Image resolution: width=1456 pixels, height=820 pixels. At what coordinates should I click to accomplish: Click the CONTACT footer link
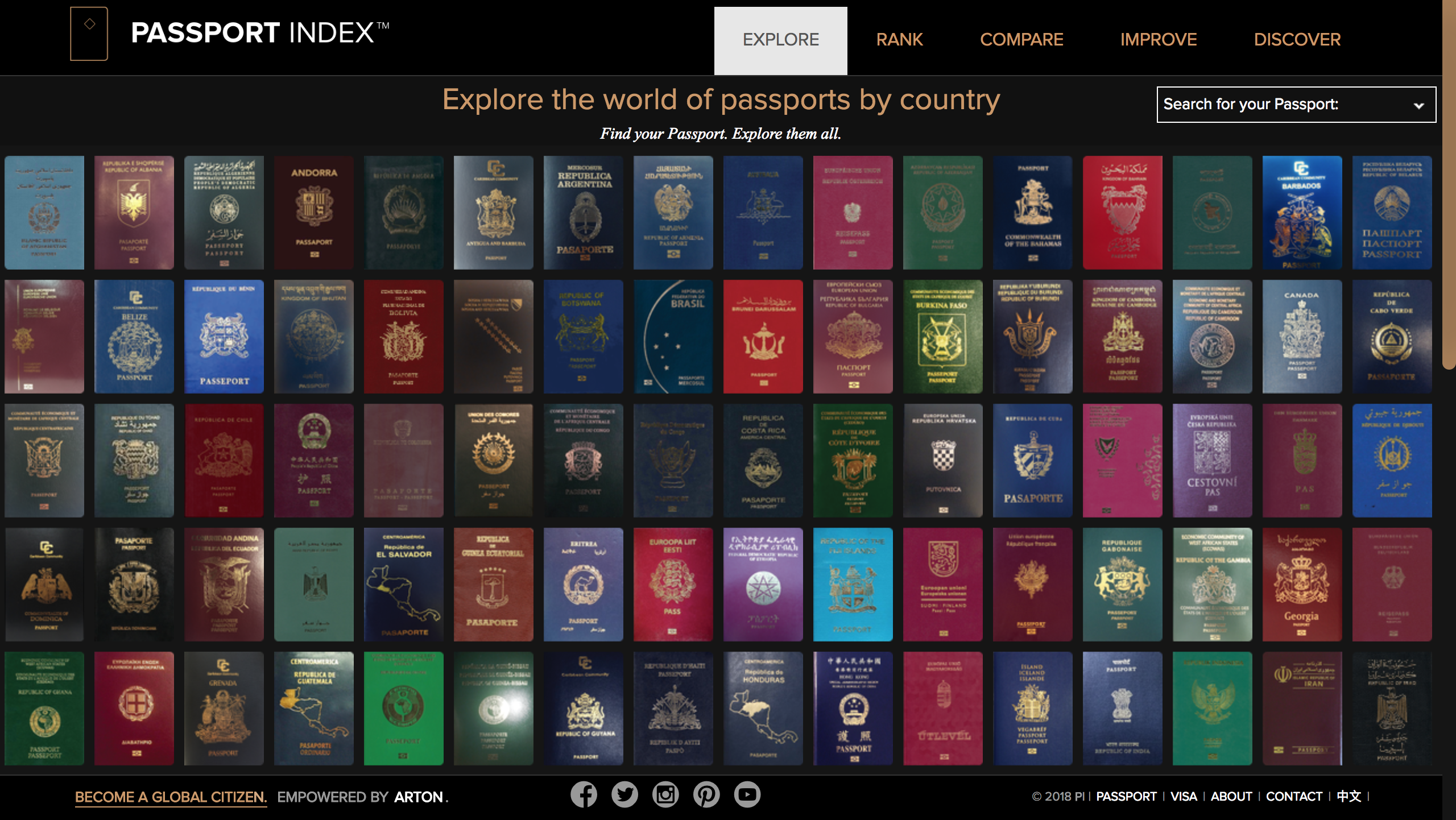pos(1294,796)
